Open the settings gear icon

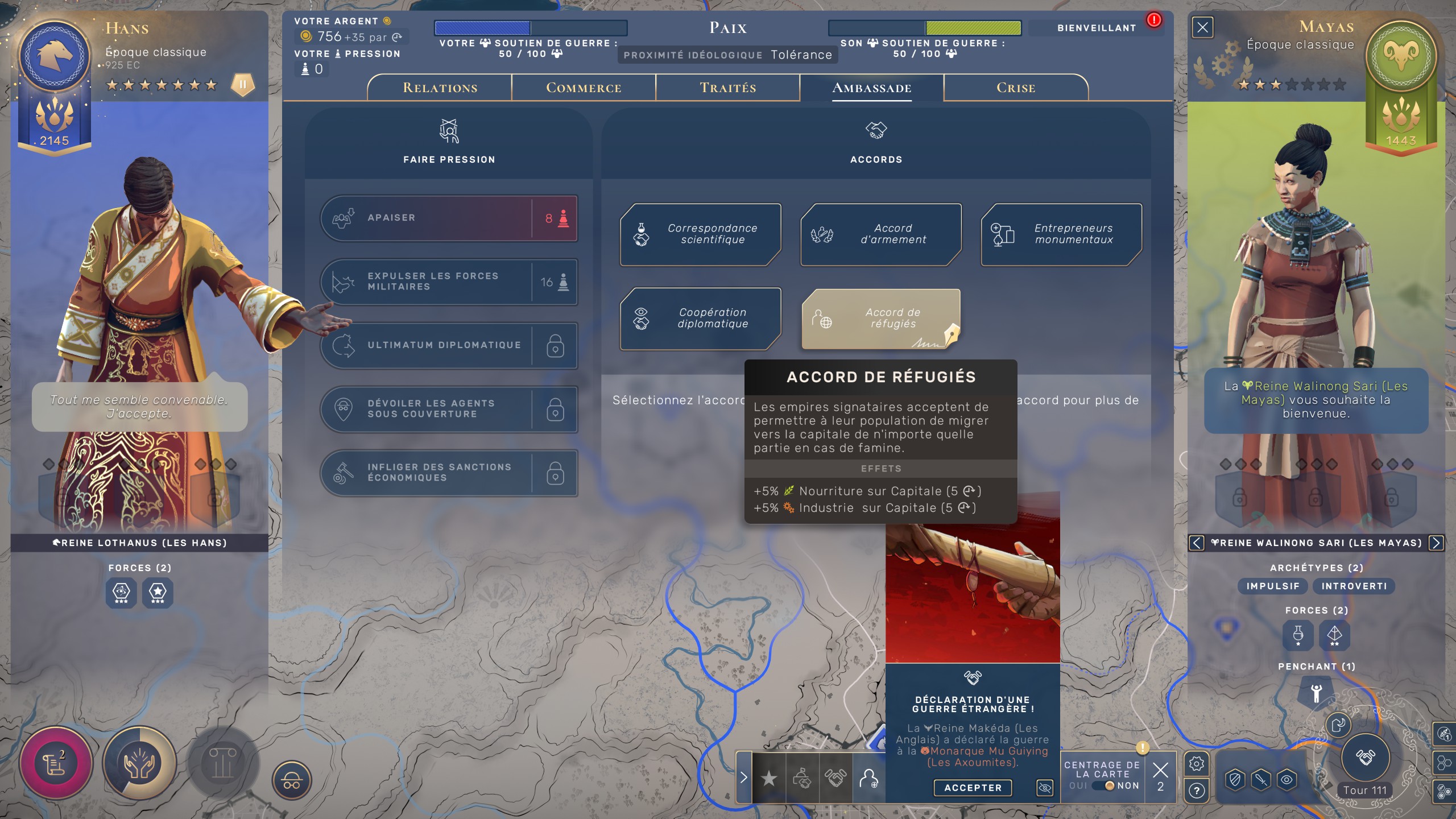point(1196,764)
